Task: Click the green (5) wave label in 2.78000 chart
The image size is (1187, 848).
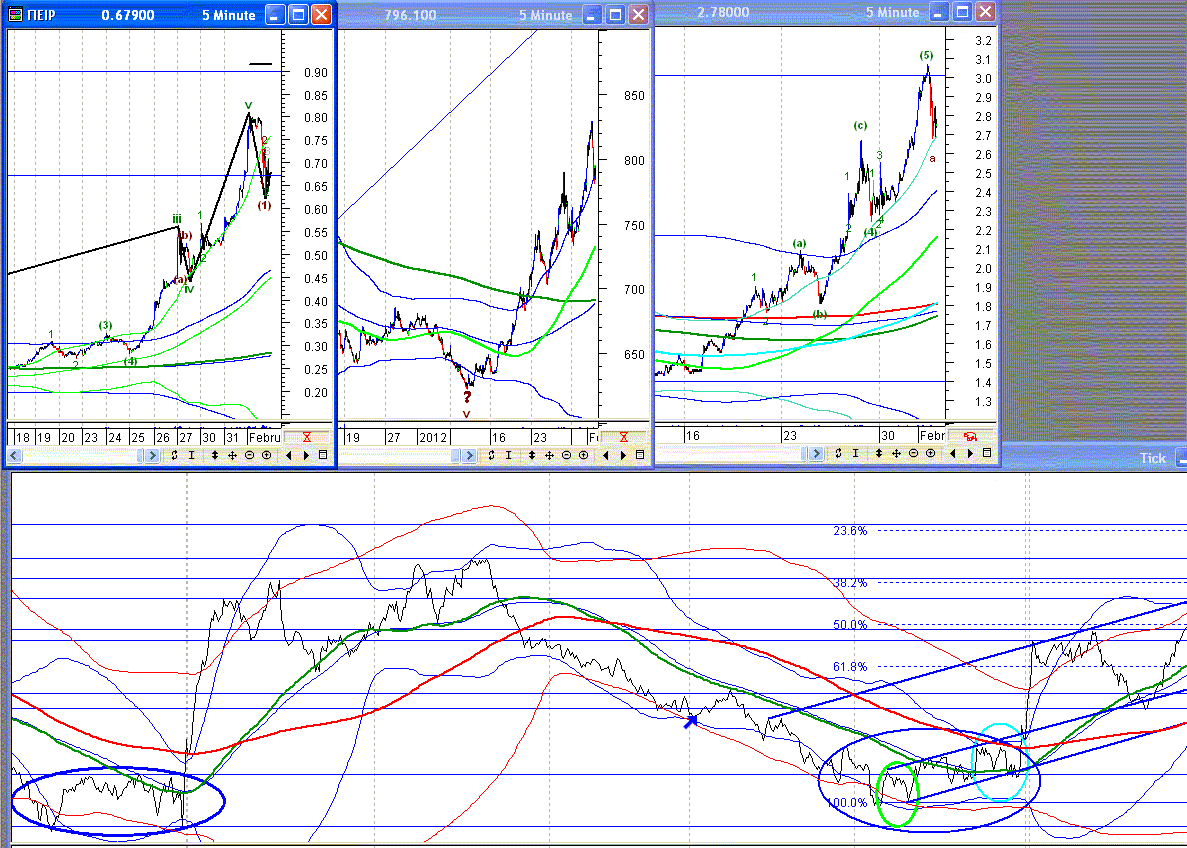Action: [926, 55]
